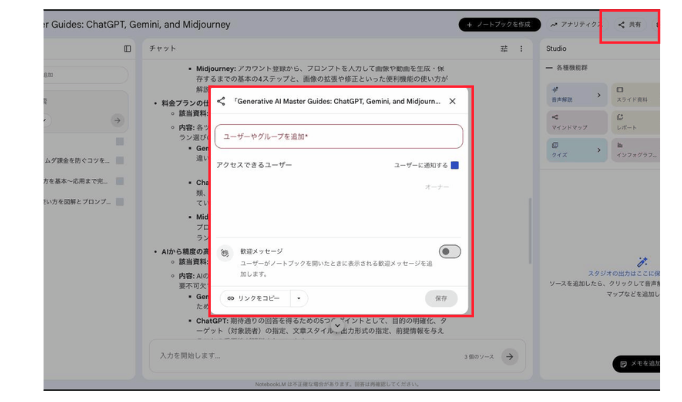The height and width of the screenshot is (402, 682).
Task: Click the ユーザーやグループを追加 input field
Action: click(x=338, y=136)
